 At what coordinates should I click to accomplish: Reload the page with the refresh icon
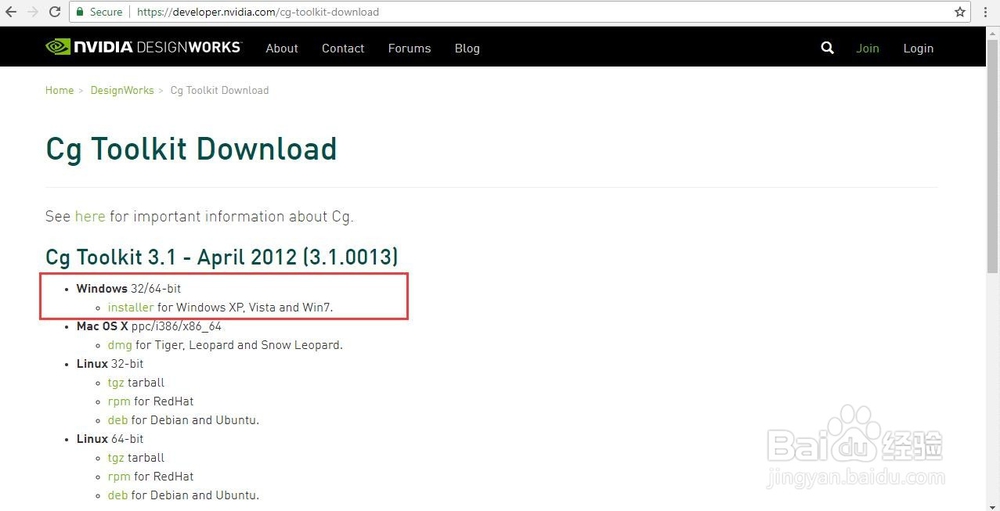tap(55, 11)
